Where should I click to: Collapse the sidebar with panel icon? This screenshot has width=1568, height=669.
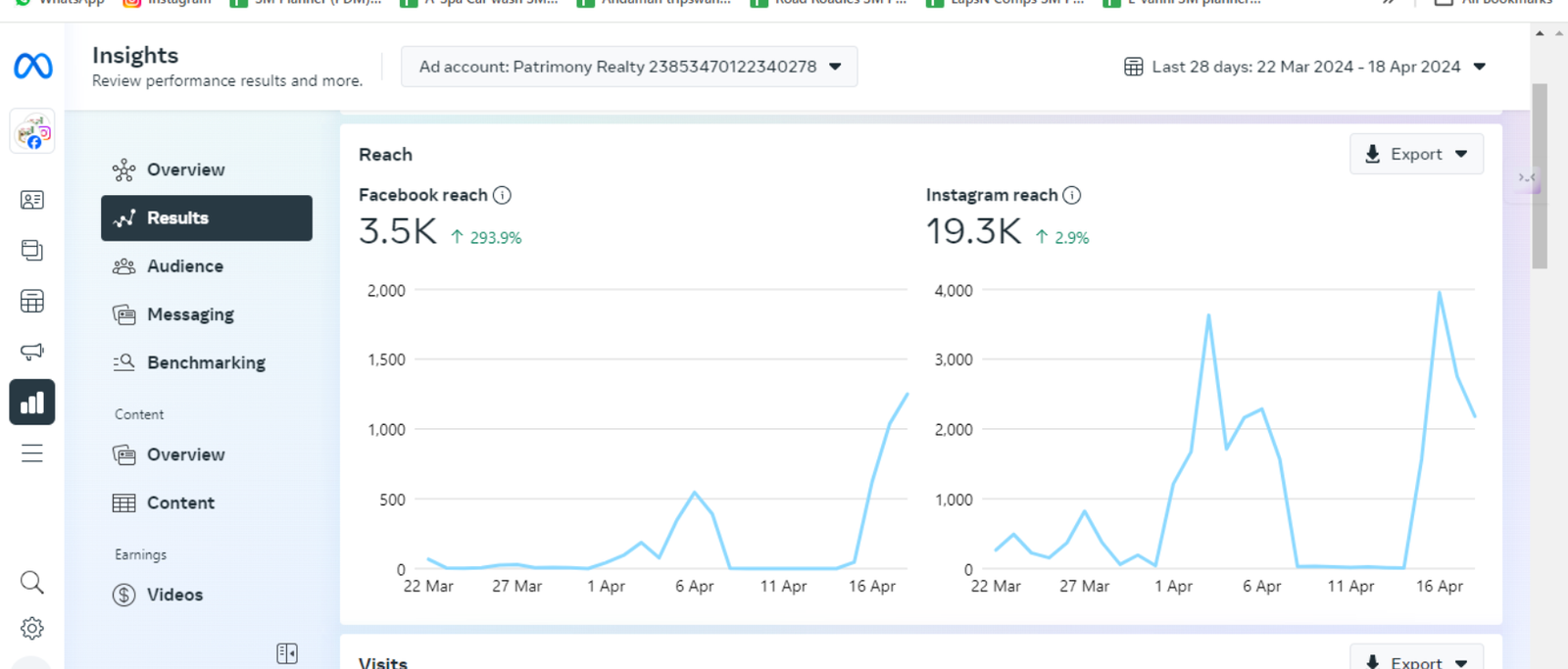coord(287,653)
